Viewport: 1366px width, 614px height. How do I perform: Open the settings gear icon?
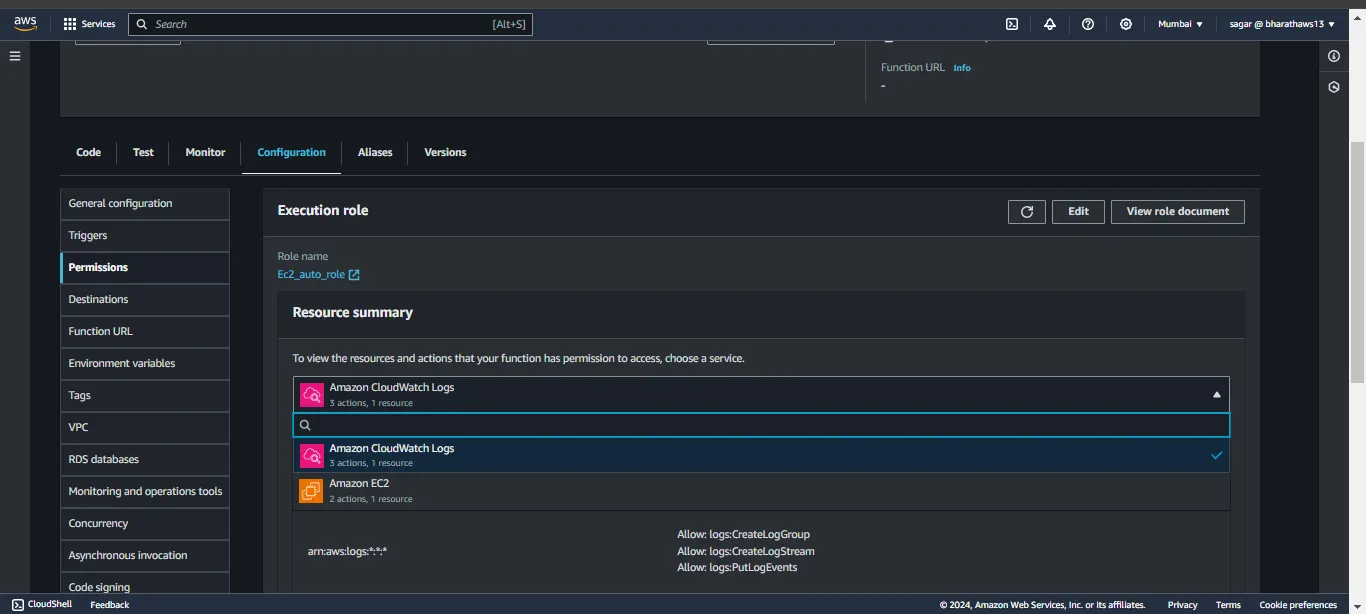[x=1126, y=24]
